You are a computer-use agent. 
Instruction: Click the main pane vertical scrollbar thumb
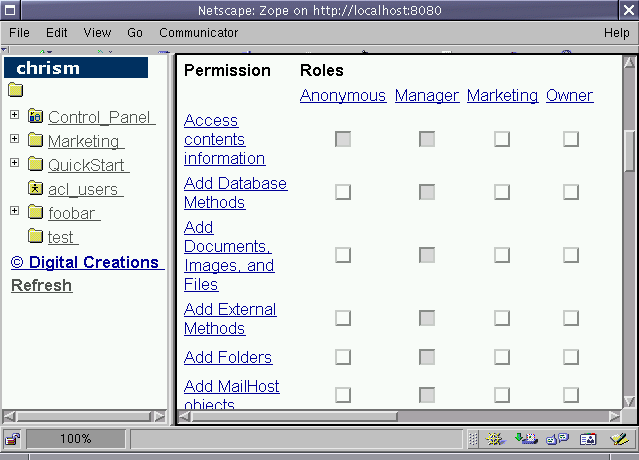630,151
